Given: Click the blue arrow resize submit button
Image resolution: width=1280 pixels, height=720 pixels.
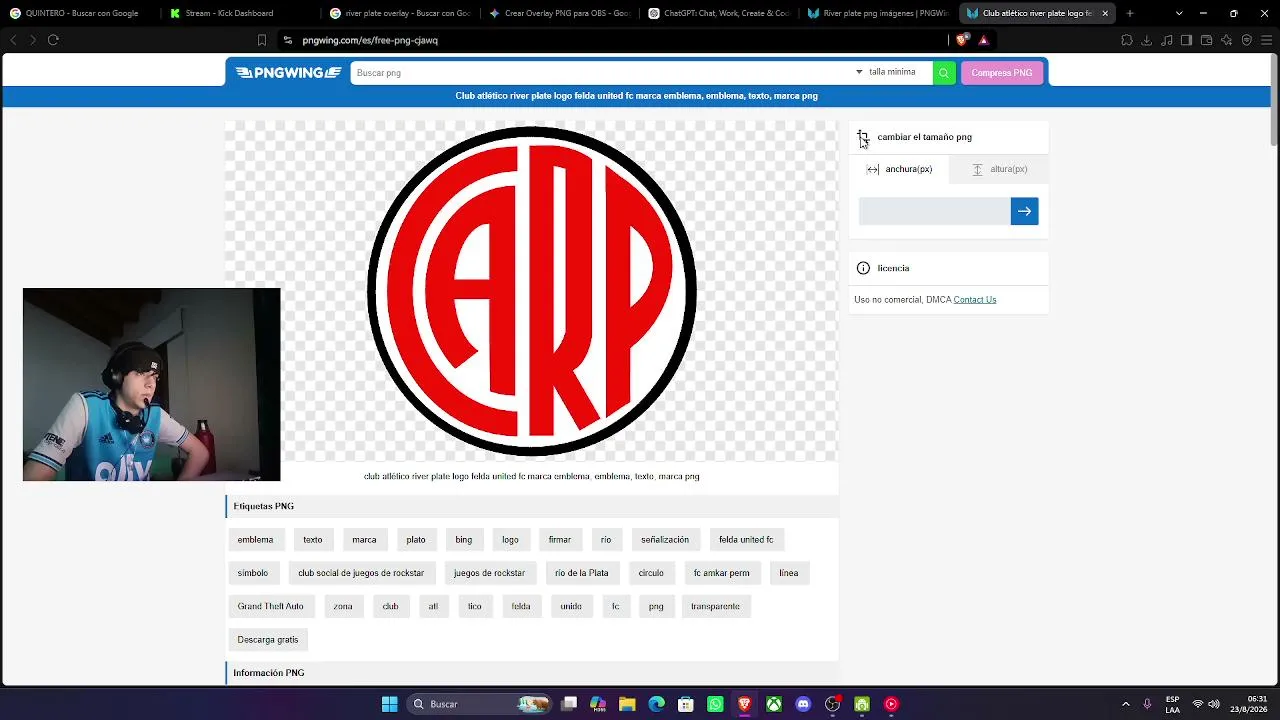Looking at the screenshot, I should coord(1024,211).
